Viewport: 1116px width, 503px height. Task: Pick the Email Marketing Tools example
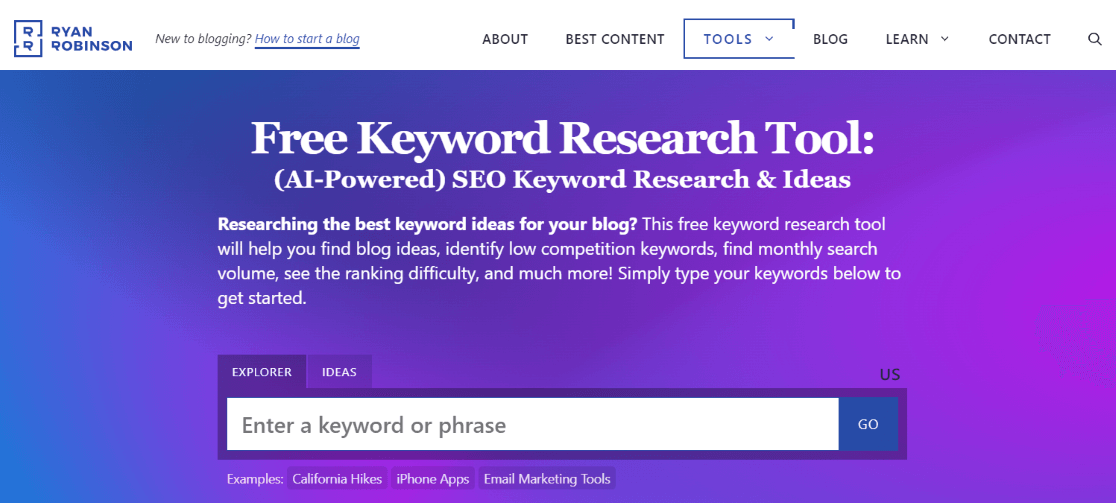click(x=547, y=479)
